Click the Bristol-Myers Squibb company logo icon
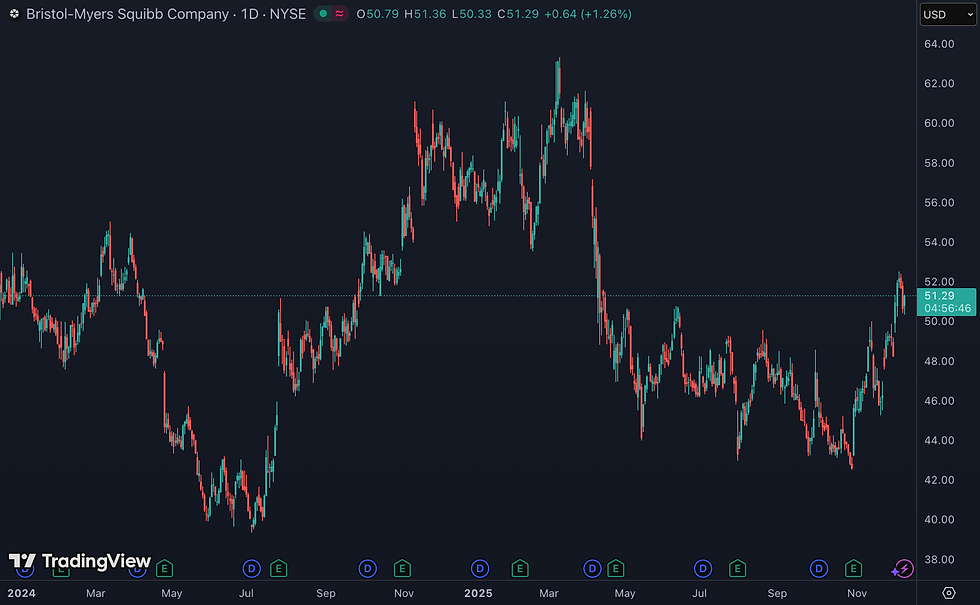This screenshot has width=980, height=605. point(14,14)
